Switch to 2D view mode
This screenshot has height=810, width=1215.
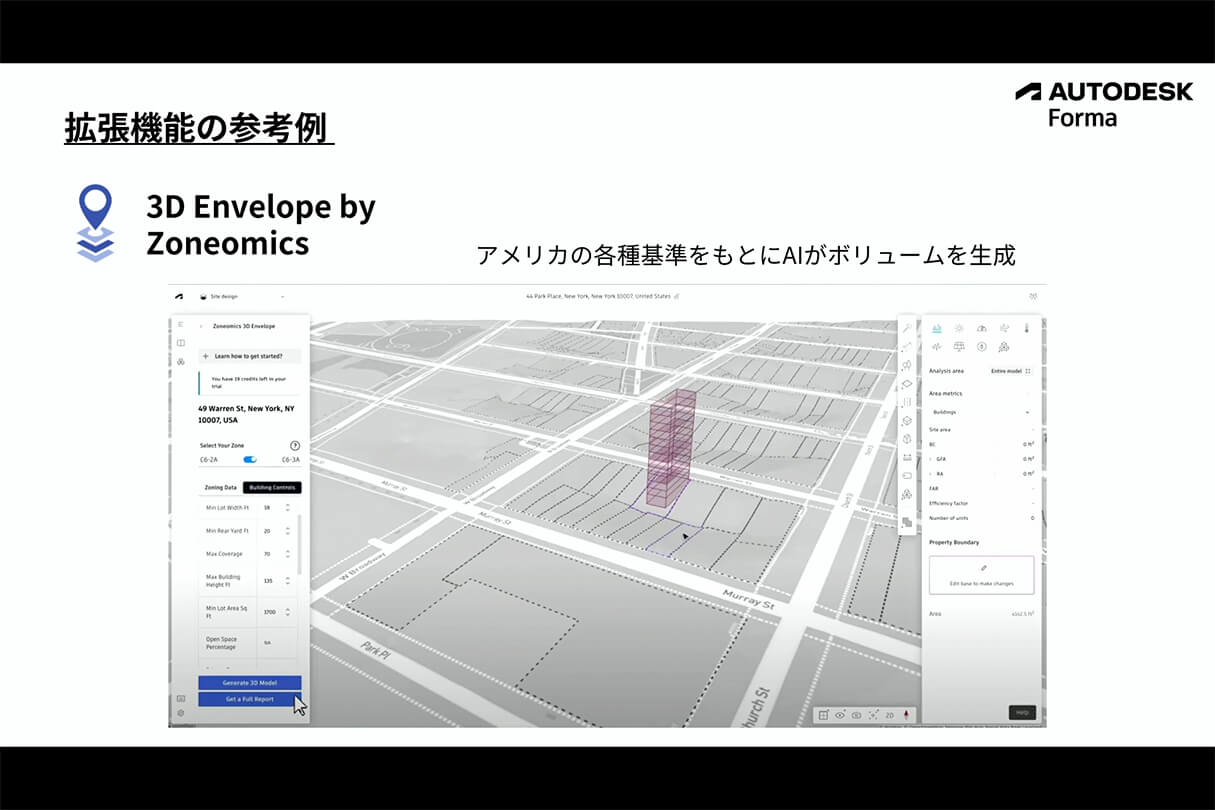pos(891,715)
